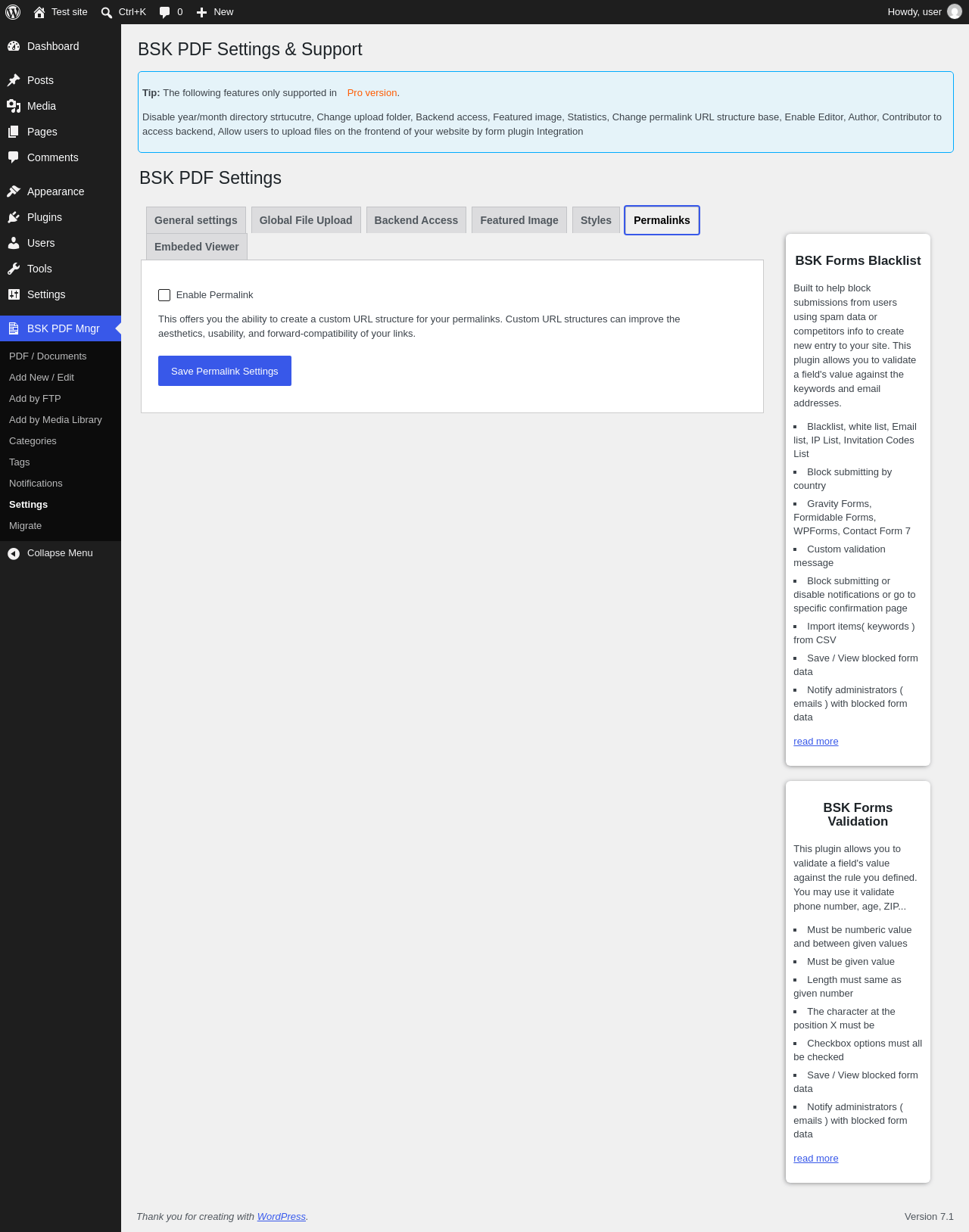The image size is (969, 1232).
Task: Click the BSK PDF Mngr document icon
Action: (14, 328)
